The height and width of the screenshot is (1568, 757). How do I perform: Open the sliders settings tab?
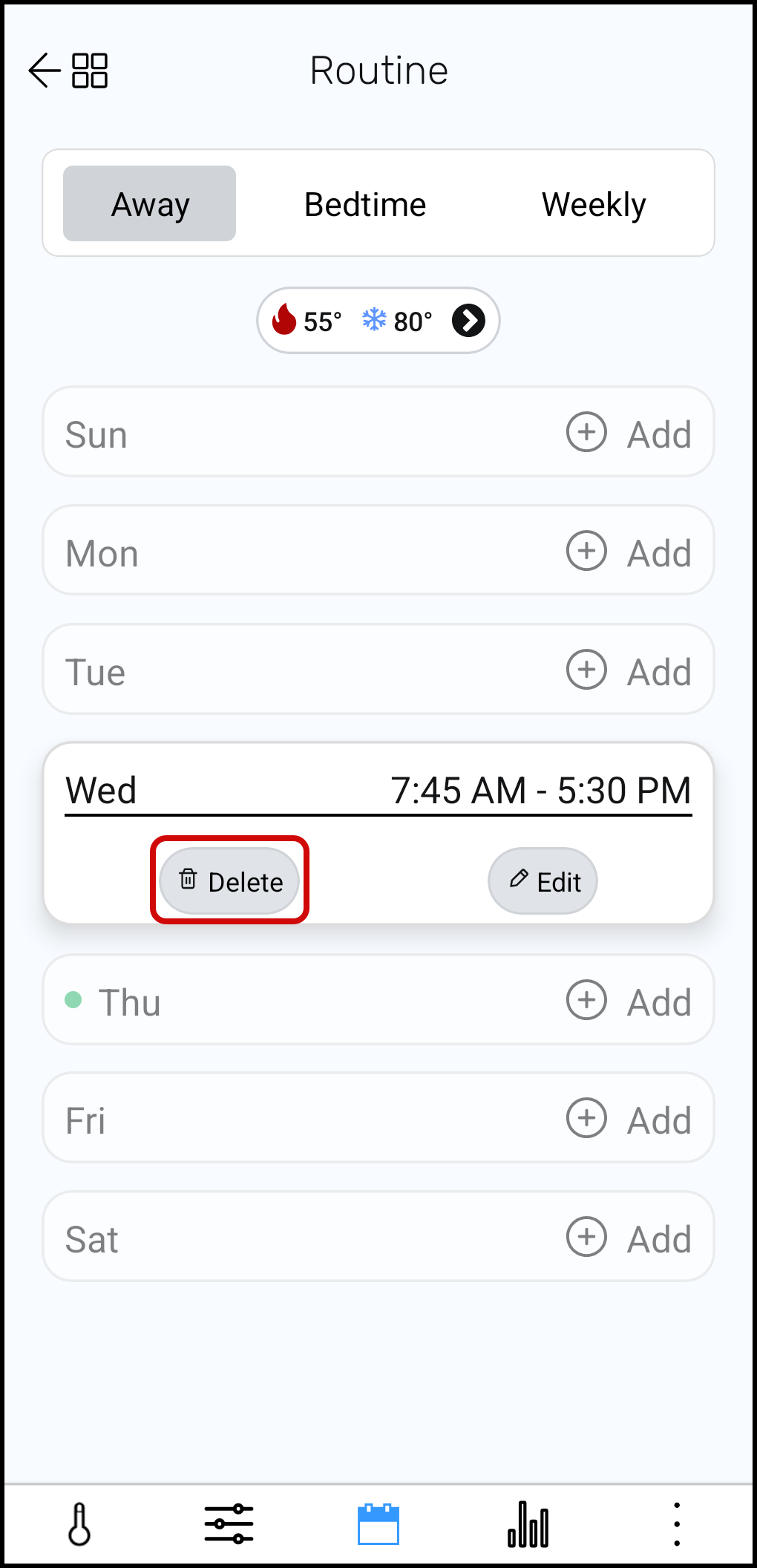click(229, 1525)
